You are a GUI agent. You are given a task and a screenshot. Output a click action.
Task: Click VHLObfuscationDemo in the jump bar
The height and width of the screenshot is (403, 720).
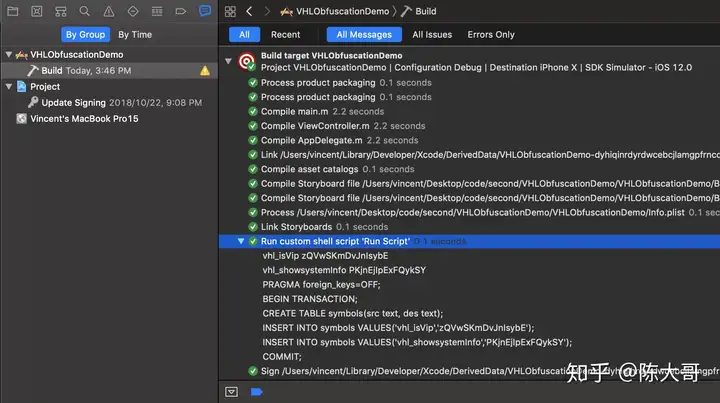pyautogui.click(x=343, y=11)
